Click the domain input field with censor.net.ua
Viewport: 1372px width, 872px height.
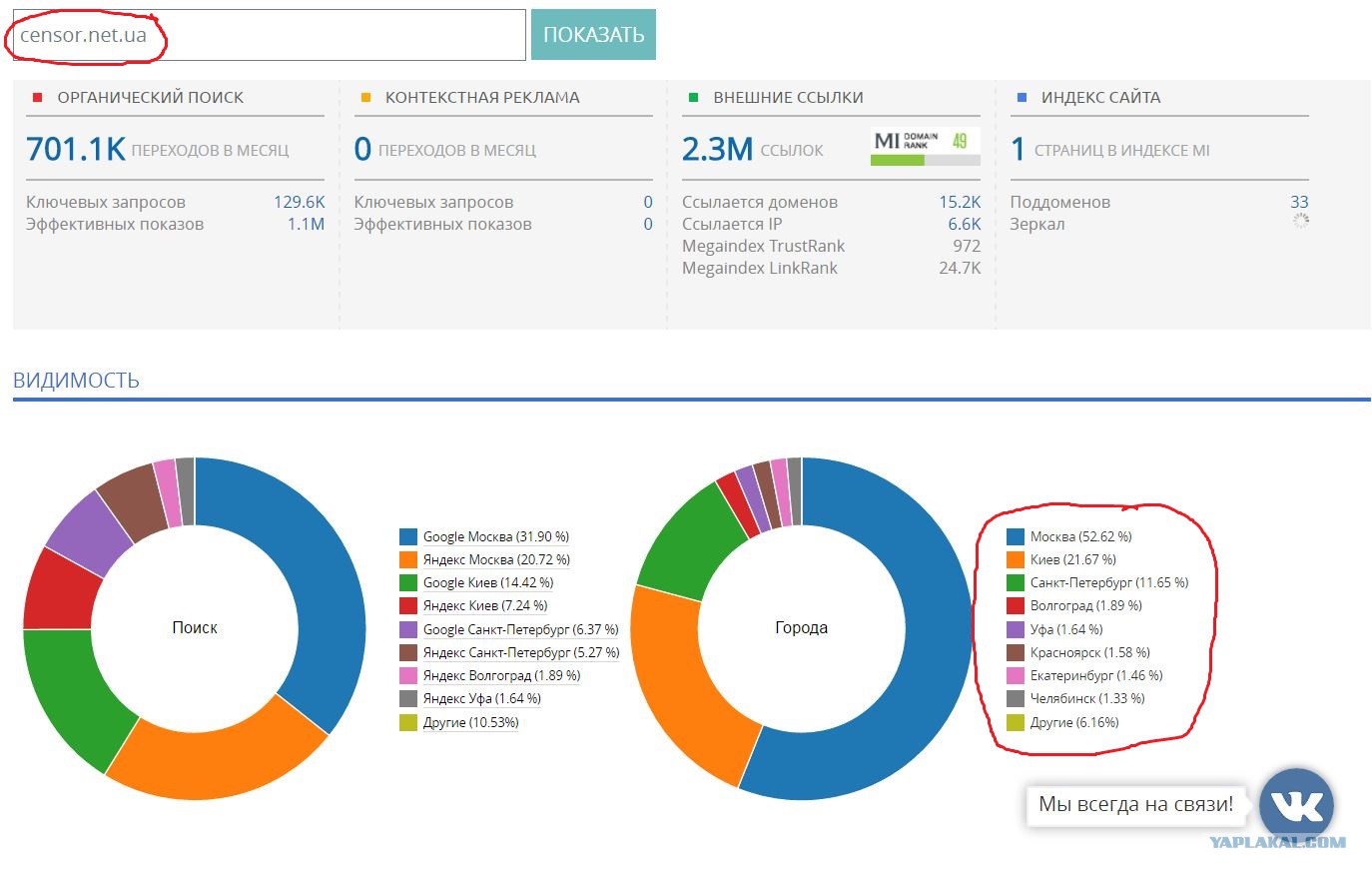(269, 35)
